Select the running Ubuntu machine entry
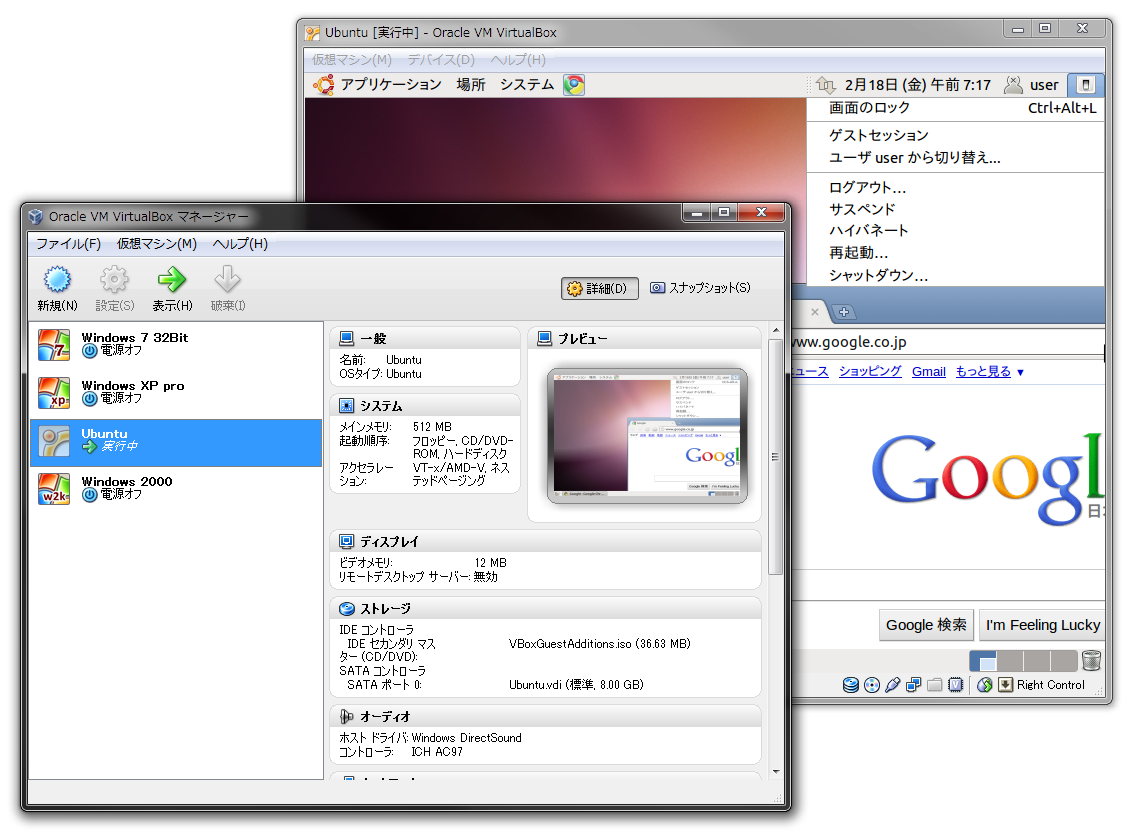 (176, 441)
